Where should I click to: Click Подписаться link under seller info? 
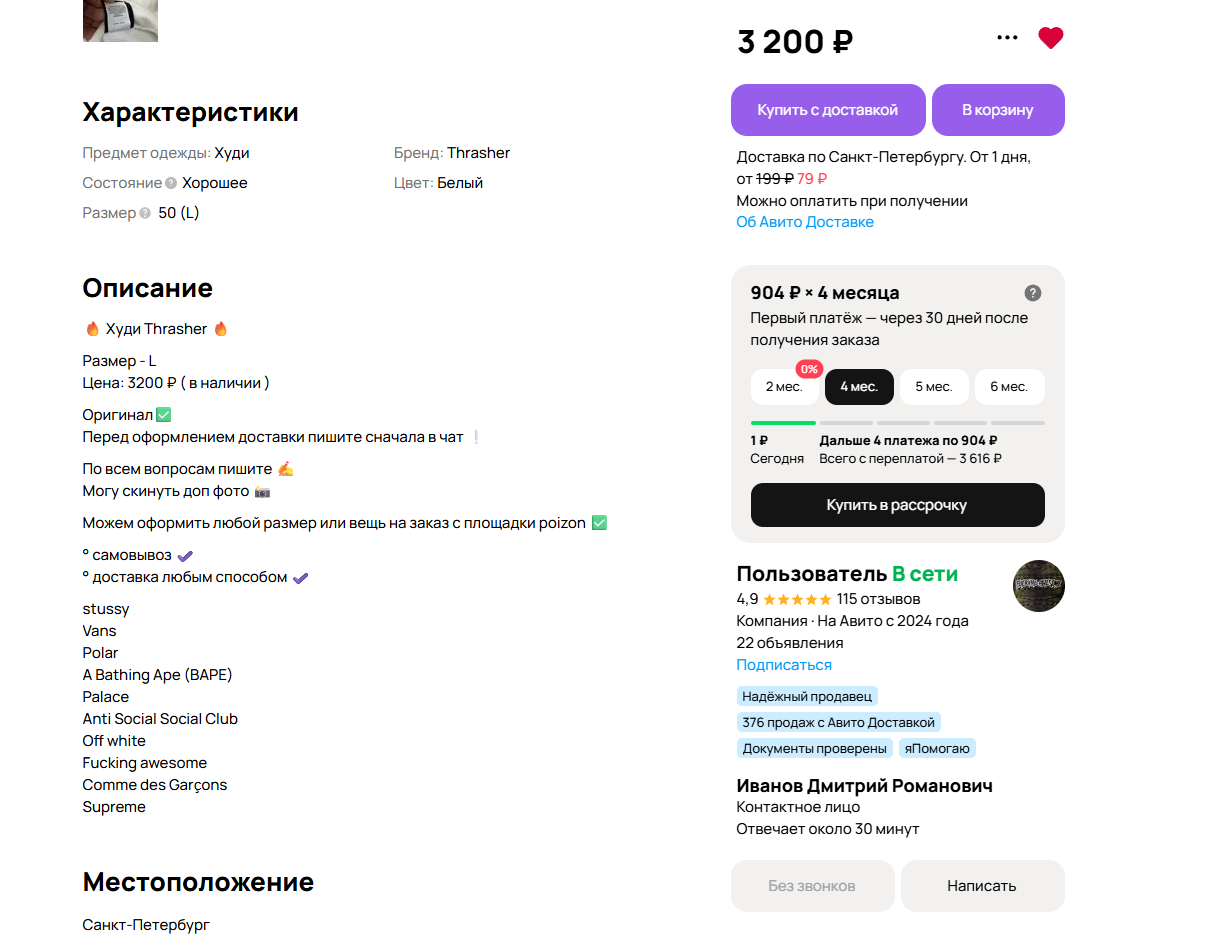[783, 665]
